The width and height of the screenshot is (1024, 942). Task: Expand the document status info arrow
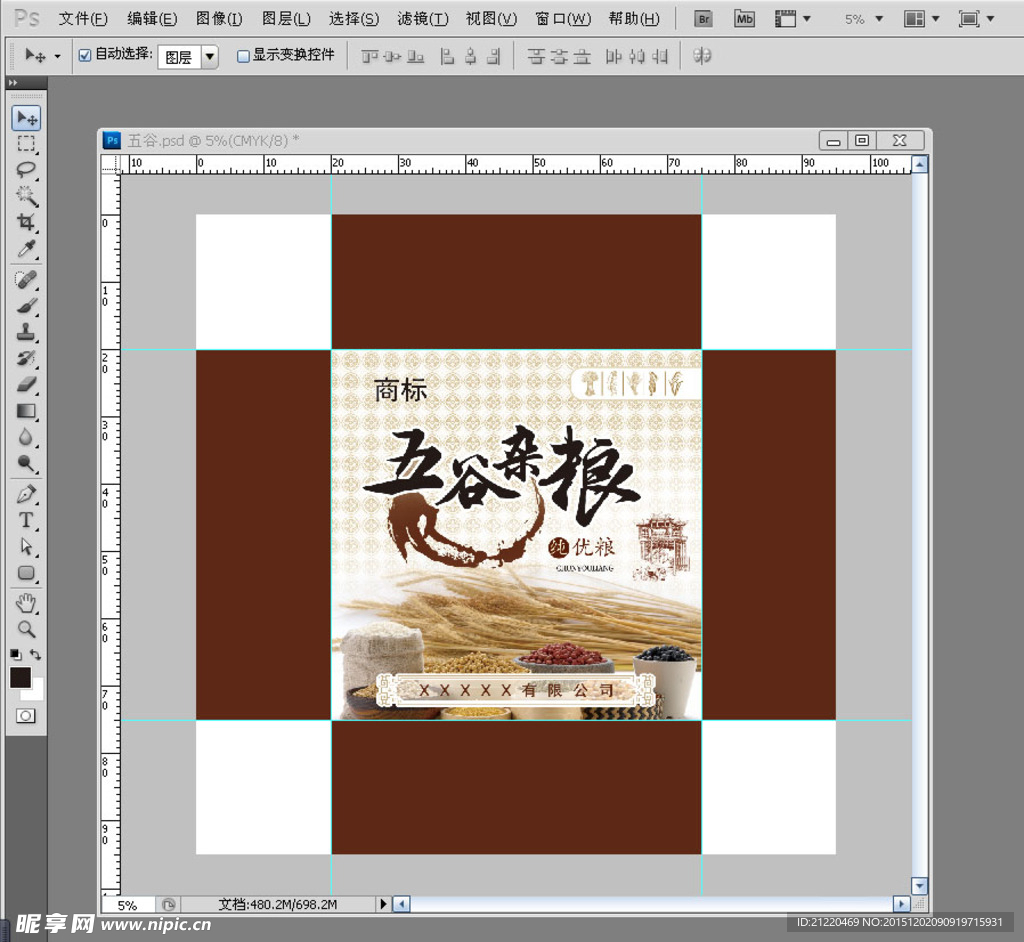click(x=382, y=904)
